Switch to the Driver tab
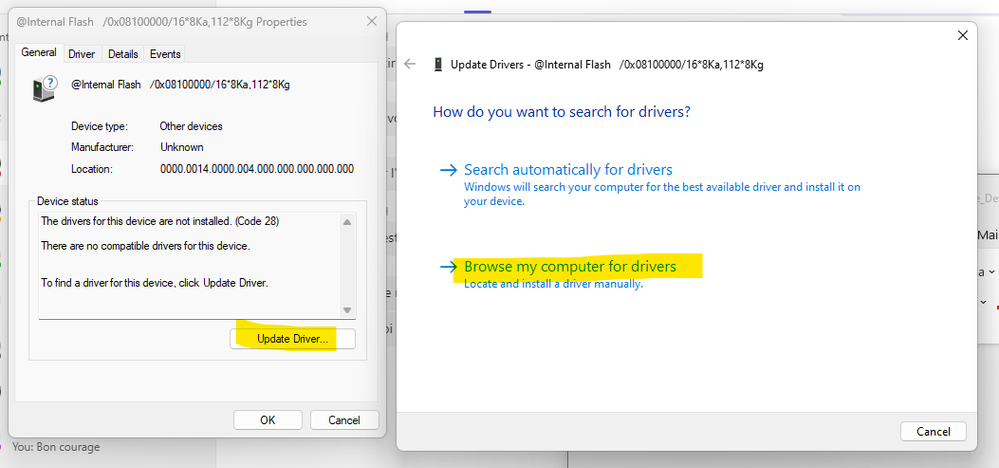 [82, 54]
